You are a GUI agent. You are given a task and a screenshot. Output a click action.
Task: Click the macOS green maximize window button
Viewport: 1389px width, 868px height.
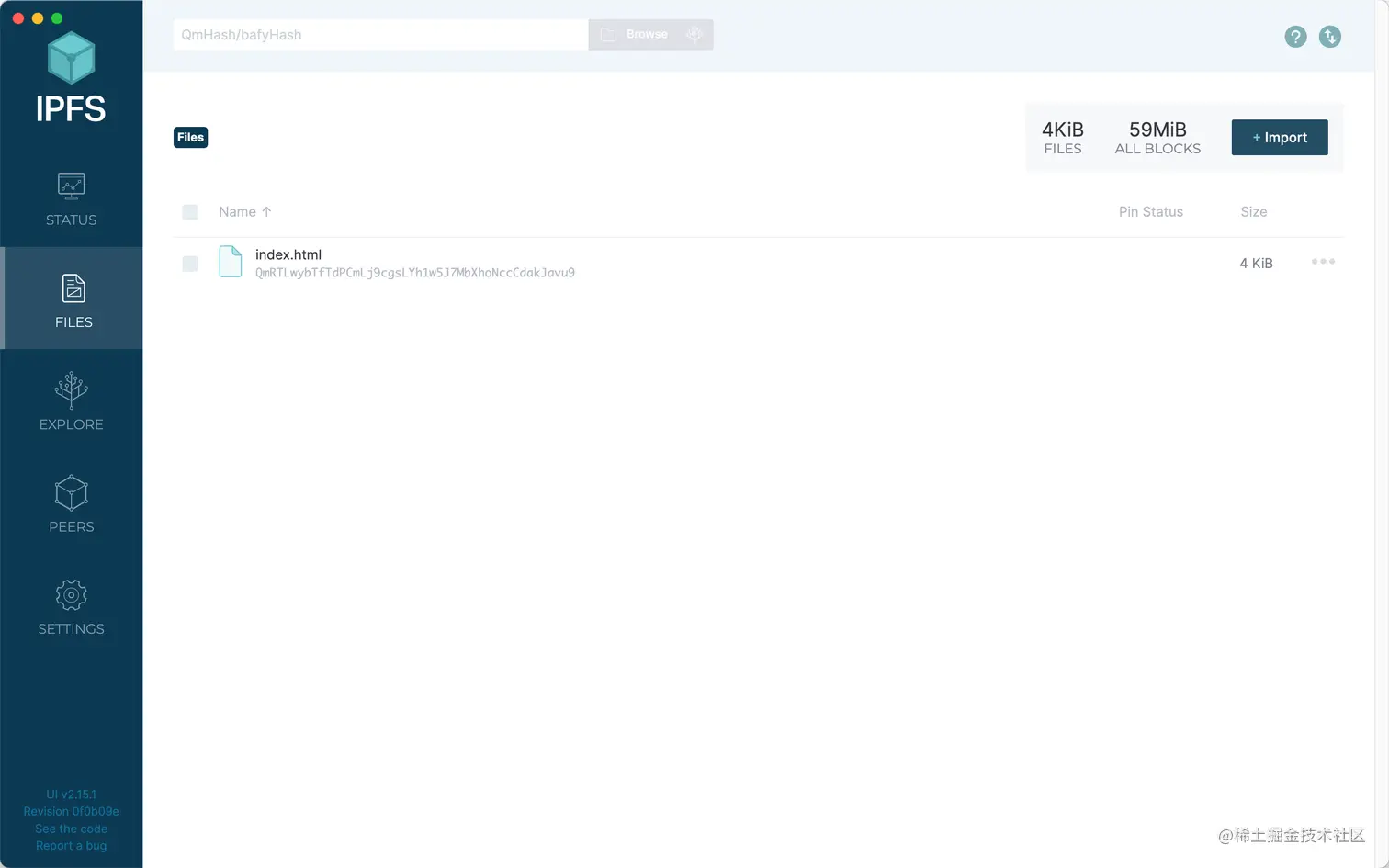[57, 18]
